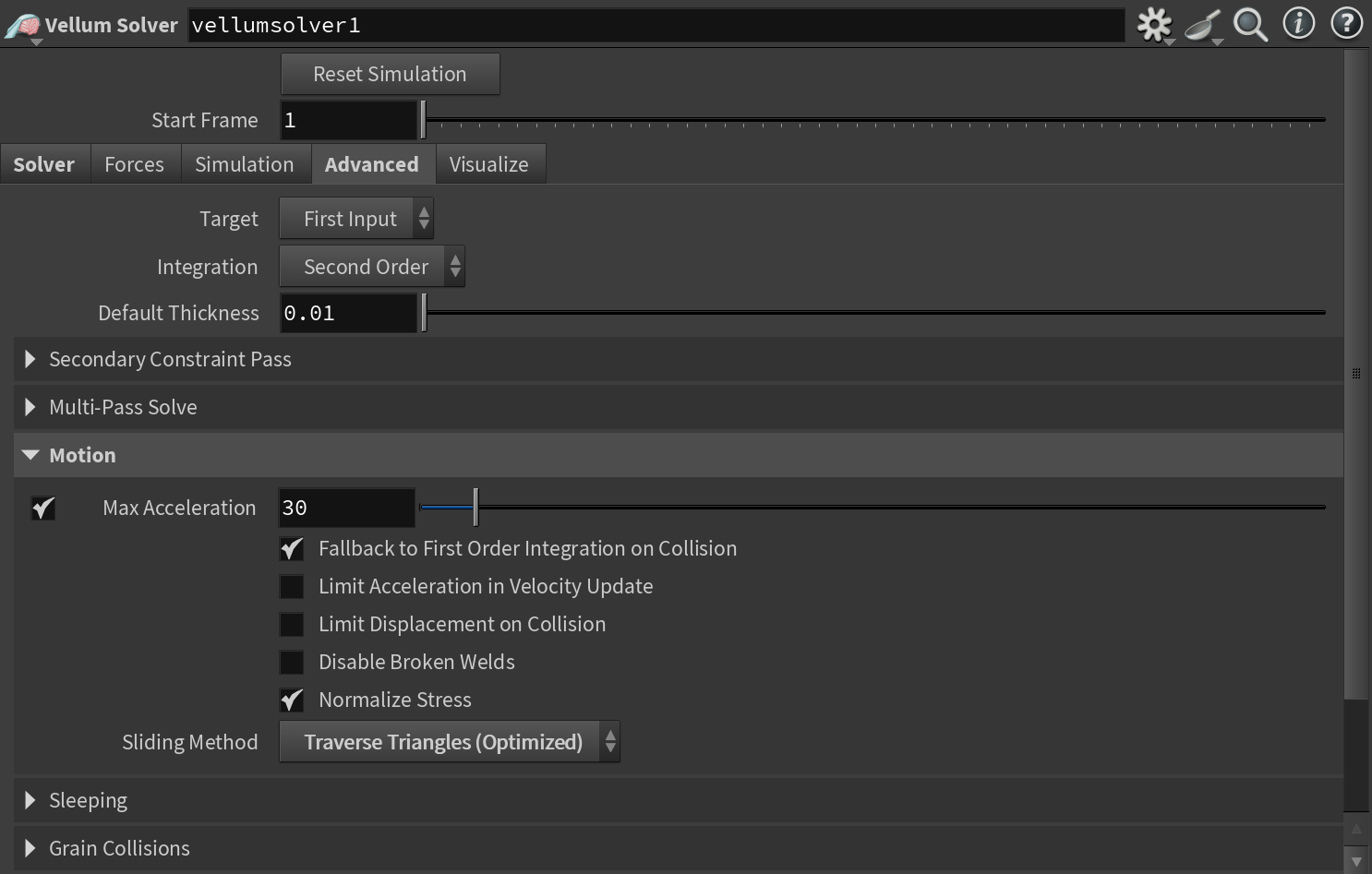Click the Reset Simulation button
Image resolution: width=1372 pixels, height=874 pixels.
coord(391,74)
